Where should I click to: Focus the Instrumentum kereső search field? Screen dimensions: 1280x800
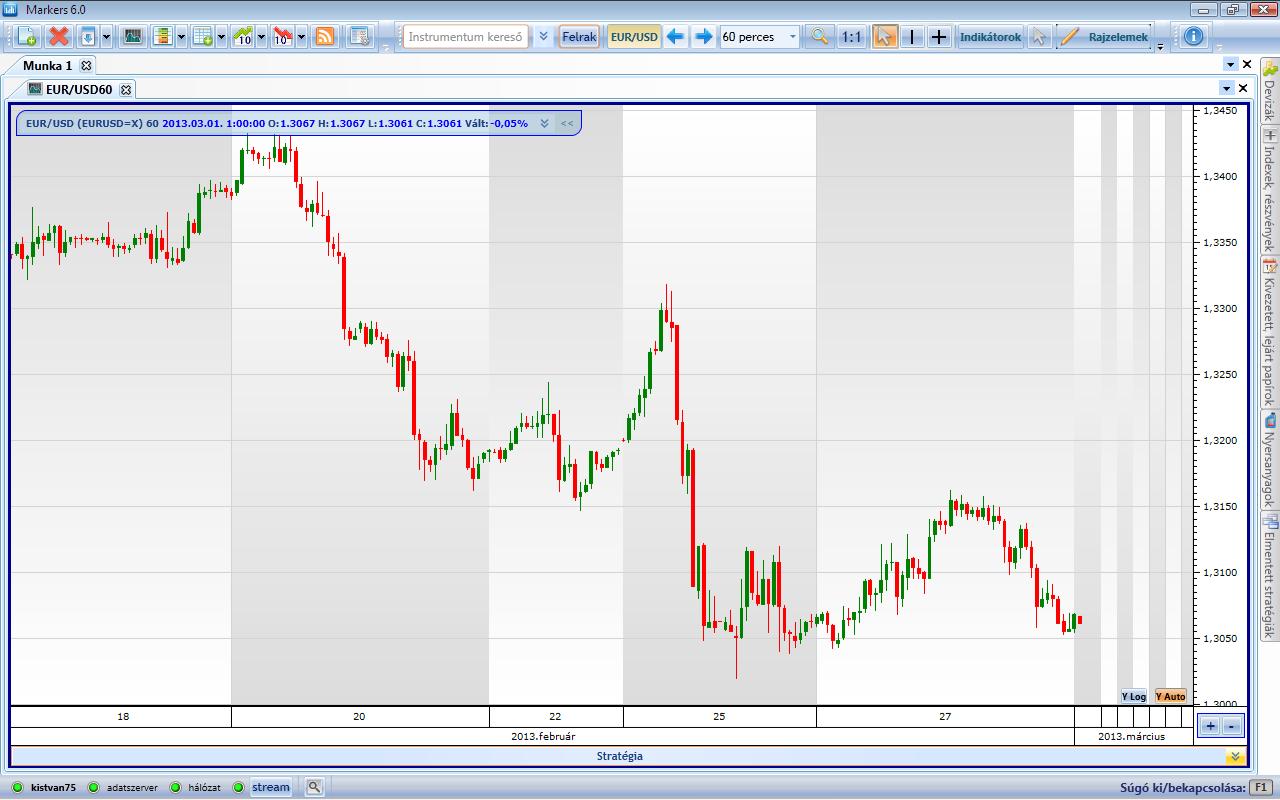point(466,37)
